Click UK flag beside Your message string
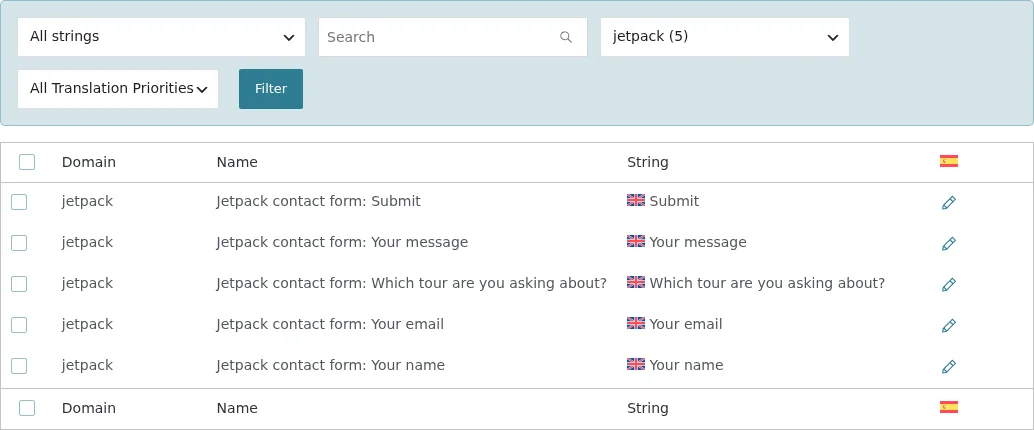This screenshot has width=1034, height=430. pyautogui.click(x=636, y=241)
